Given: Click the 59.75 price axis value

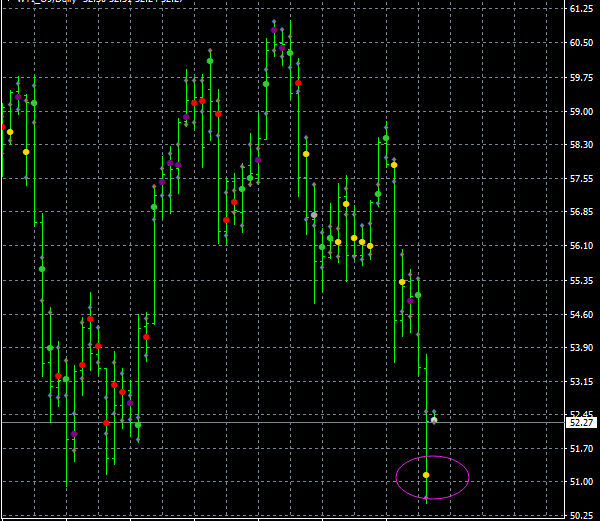Looking at the screenshot, I should [x=581, y=78].
